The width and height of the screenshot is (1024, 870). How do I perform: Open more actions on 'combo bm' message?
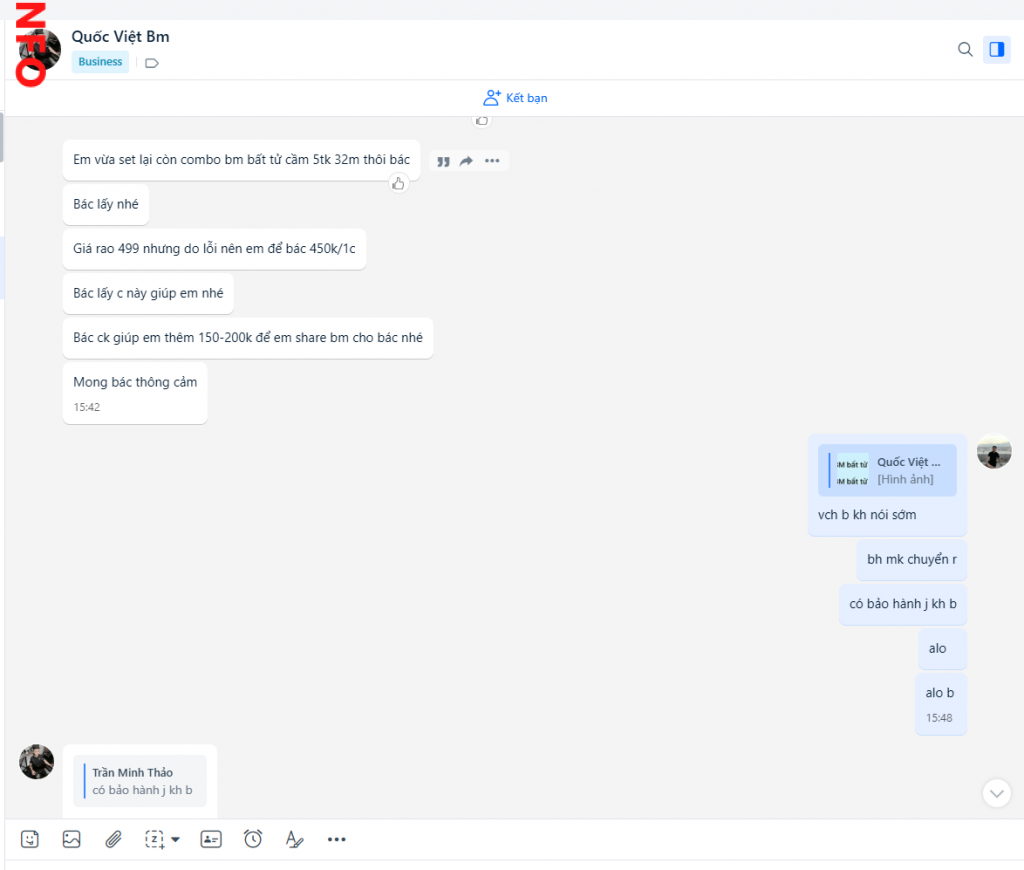[x=492, y=161]
